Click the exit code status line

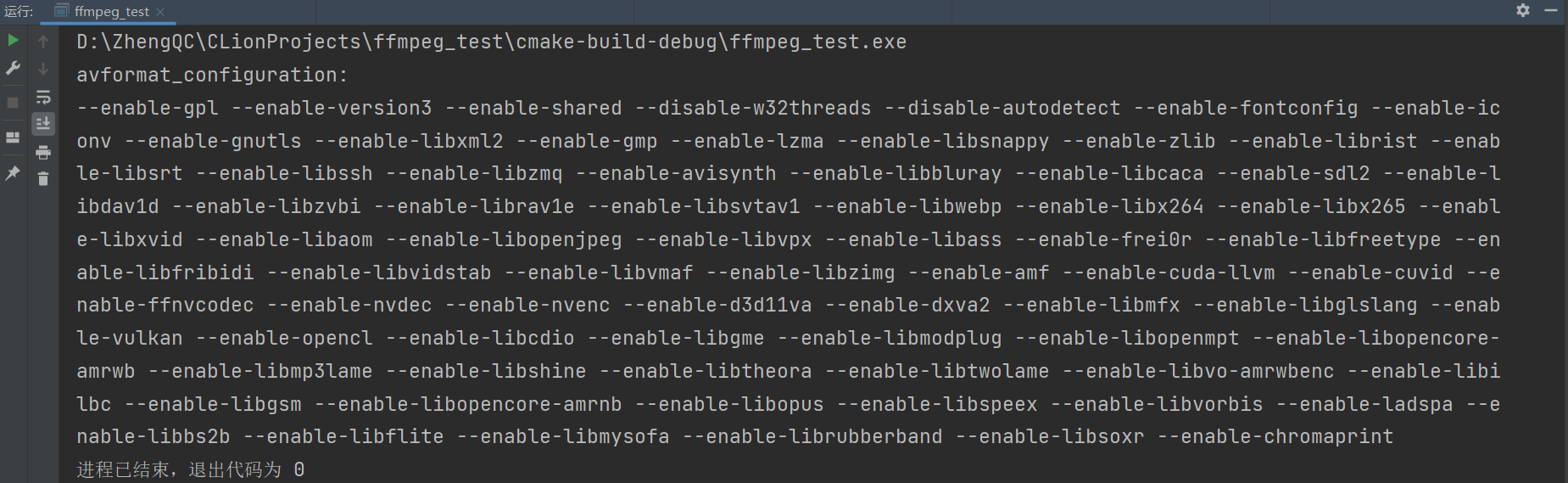[191, 469]
